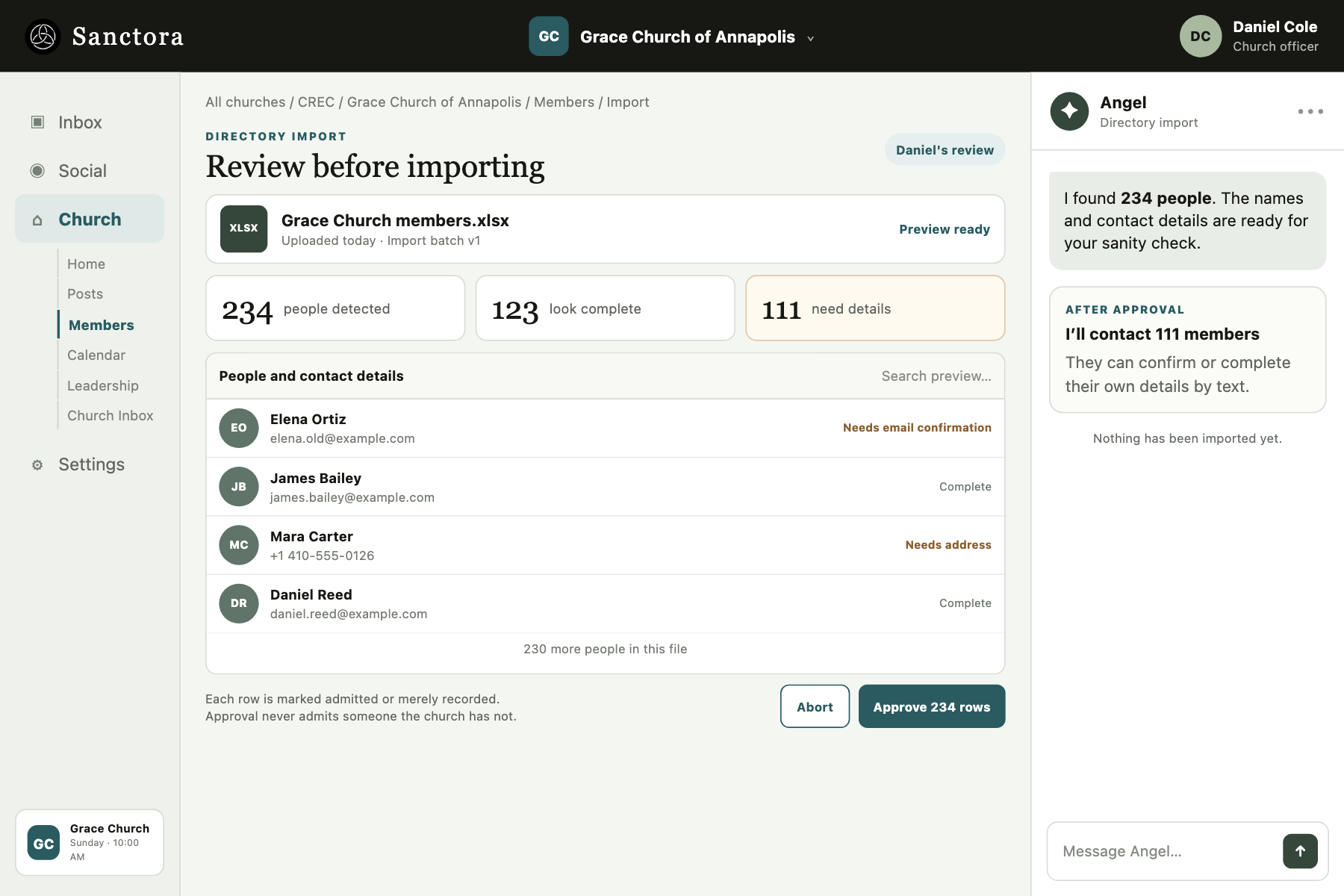Open Church Inbox submenu item
This screenshot has height=896, width=1344.
(x=111, y=416)
